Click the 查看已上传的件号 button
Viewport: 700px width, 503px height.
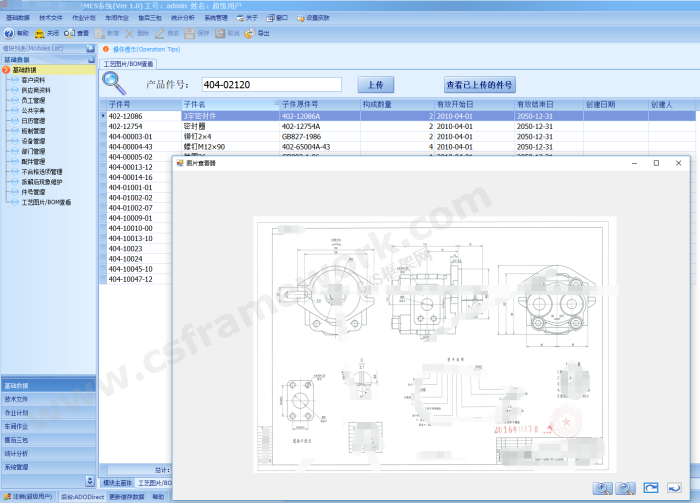[479, 85]
